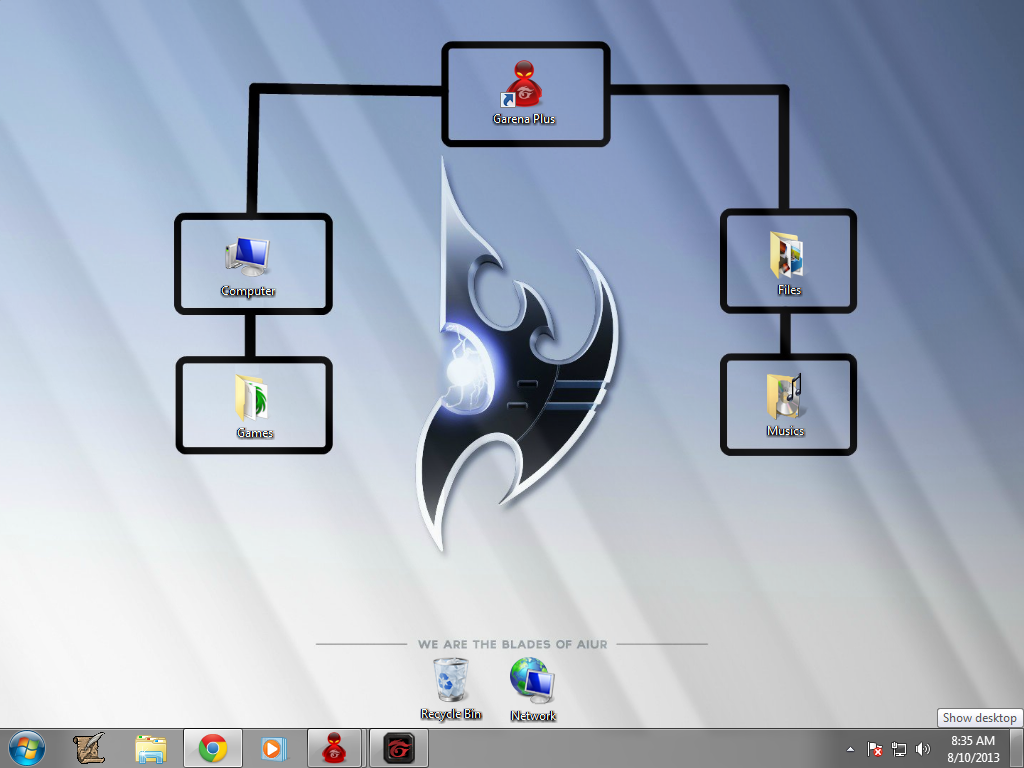Click the Recycle Bin label text
The image size is (1024, 768).
(x=451, y=714)
